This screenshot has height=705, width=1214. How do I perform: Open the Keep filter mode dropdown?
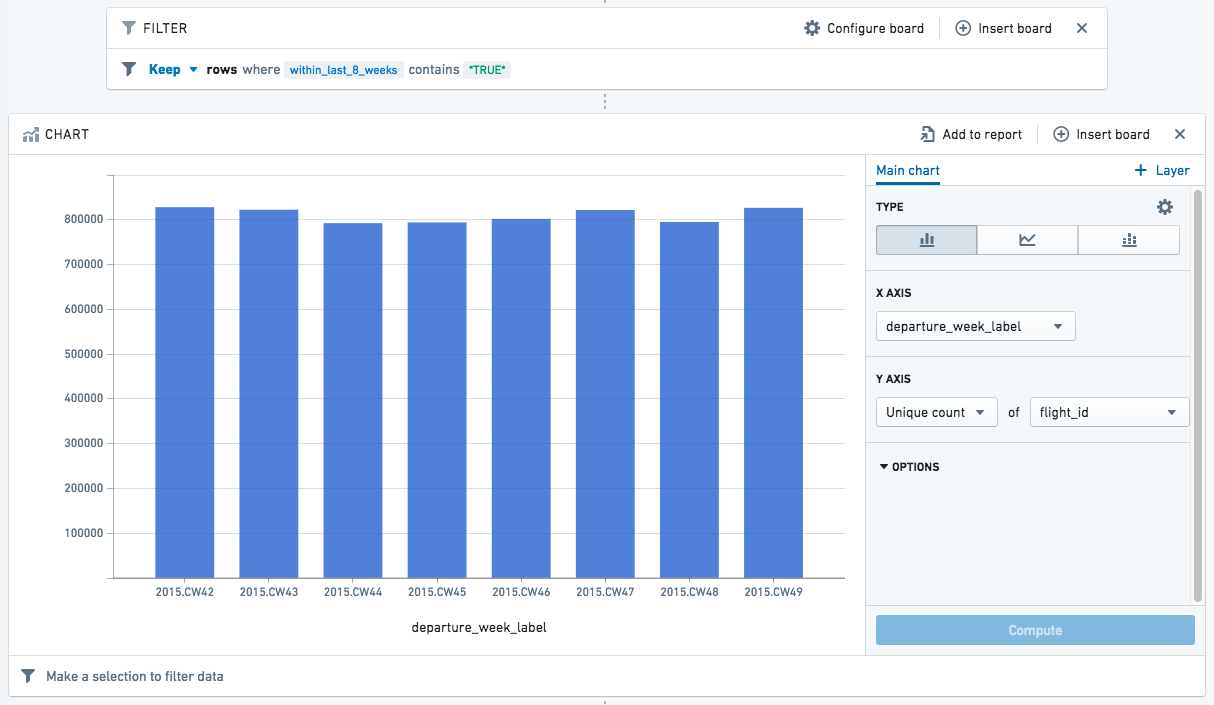(x=174, y=70)
